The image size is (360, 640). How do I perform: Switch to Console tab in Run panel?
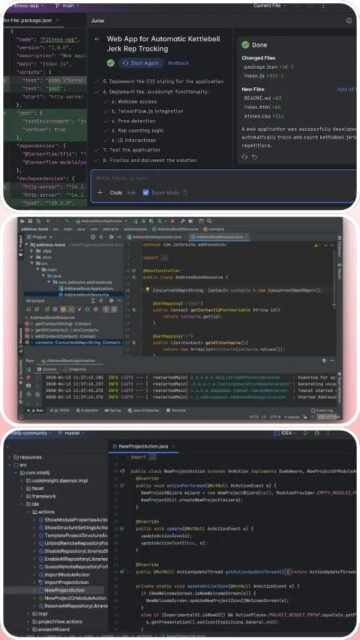tap(48, 369)
